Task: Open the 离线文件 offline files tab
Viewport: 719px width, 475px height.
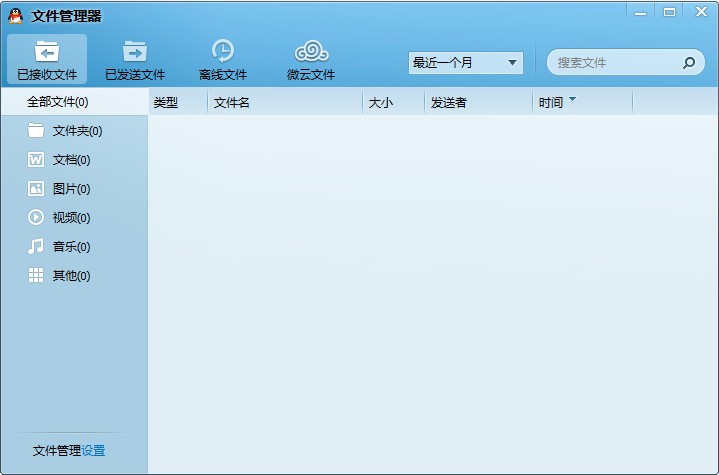Action: click(223, 59)
